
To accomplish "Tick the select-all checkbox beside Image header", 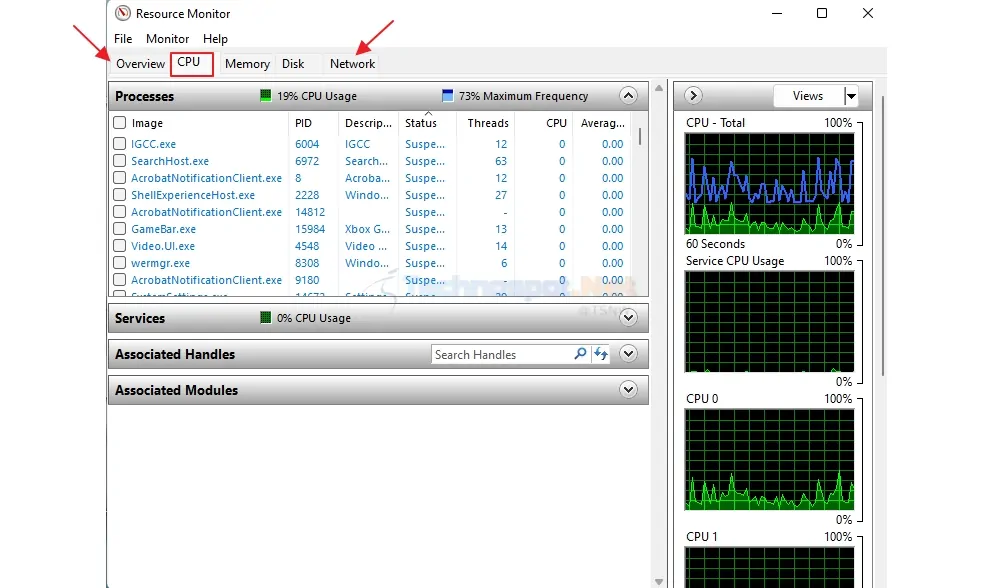I will click(119, 122).
